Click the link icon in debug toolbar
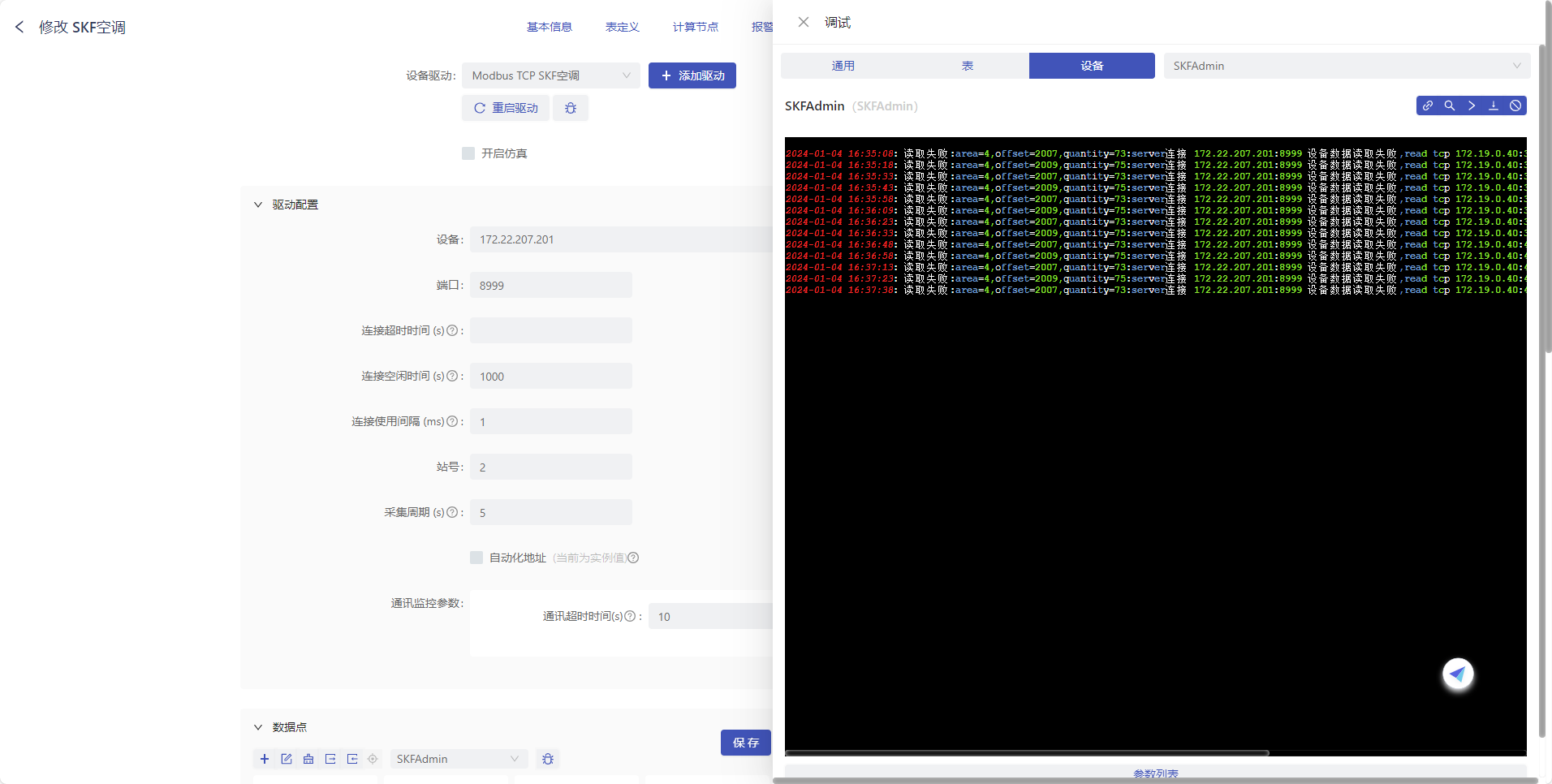This screenshot has width=1552, height=784. (1428, 106)
